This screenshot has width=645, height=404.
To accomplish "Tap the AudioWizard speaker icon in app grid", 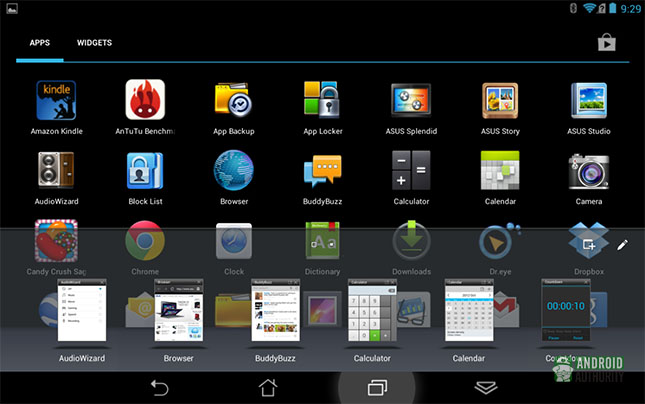I will (56, 170).
